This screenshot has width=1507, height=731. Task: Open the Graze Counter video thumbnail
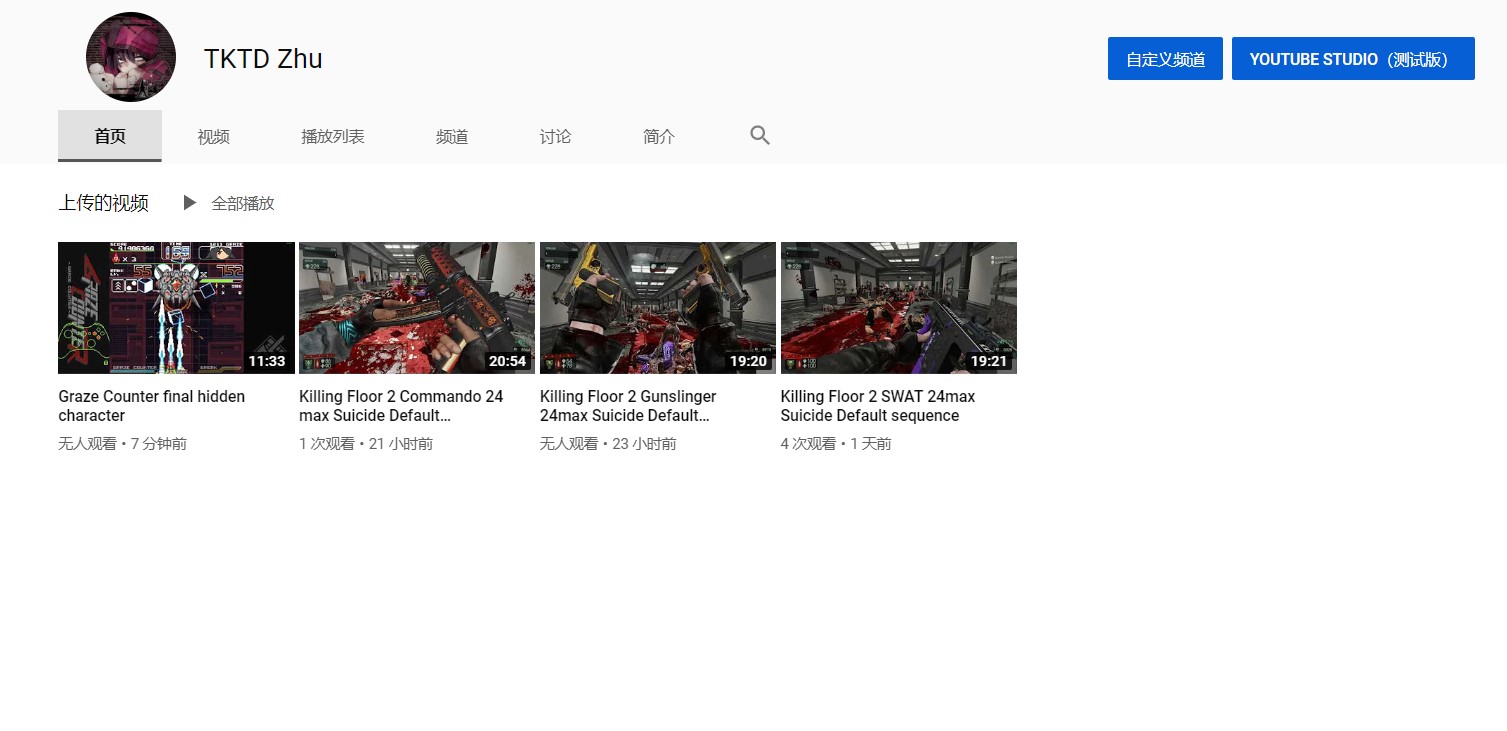coord(176,308)
